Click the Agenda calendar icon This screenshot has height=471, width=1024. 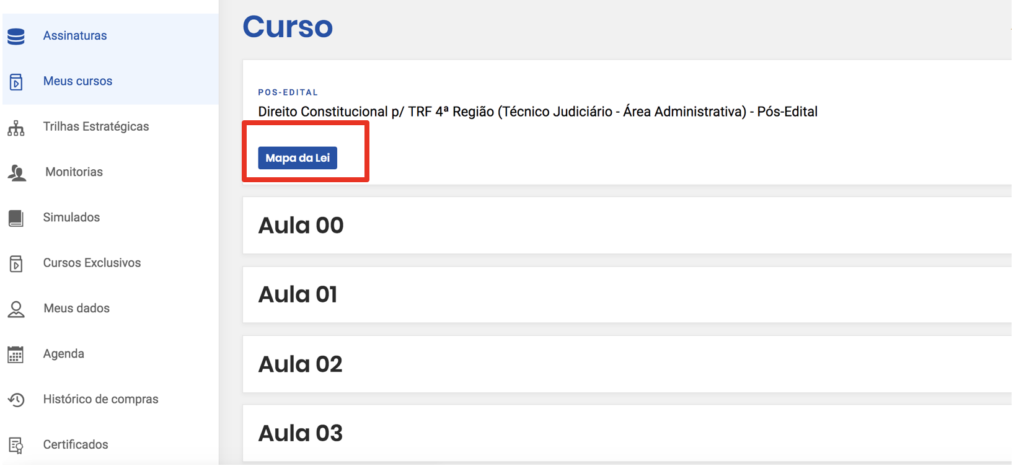16,354
